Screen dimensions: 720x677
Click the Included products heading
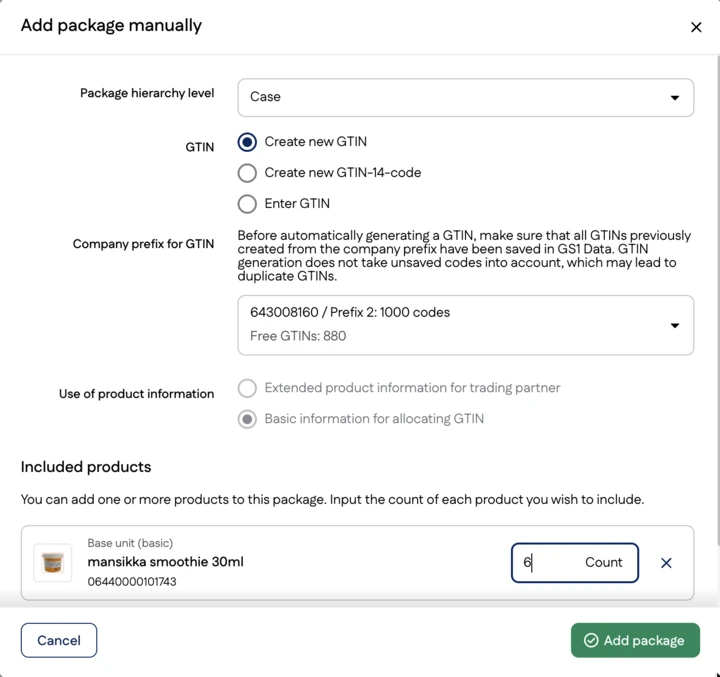pyautogui.click(x=86, y=467)
